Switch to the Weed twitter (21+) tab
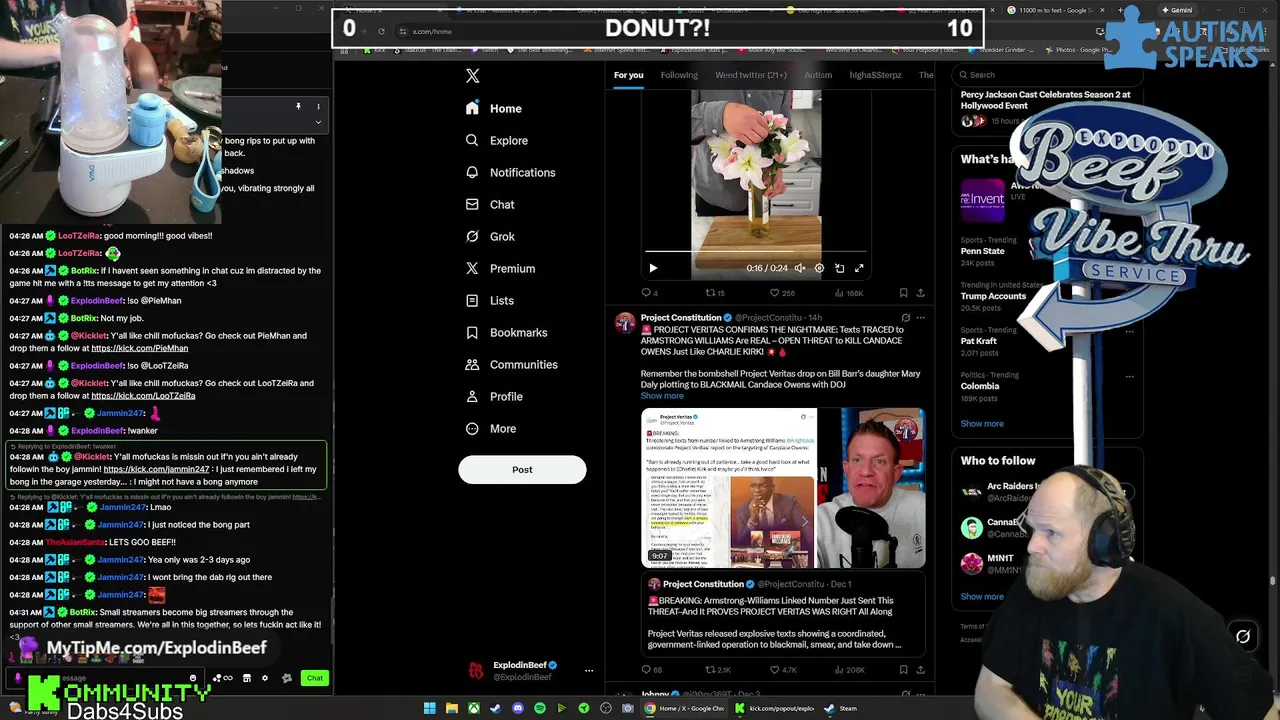 click(x=751, y=75)
